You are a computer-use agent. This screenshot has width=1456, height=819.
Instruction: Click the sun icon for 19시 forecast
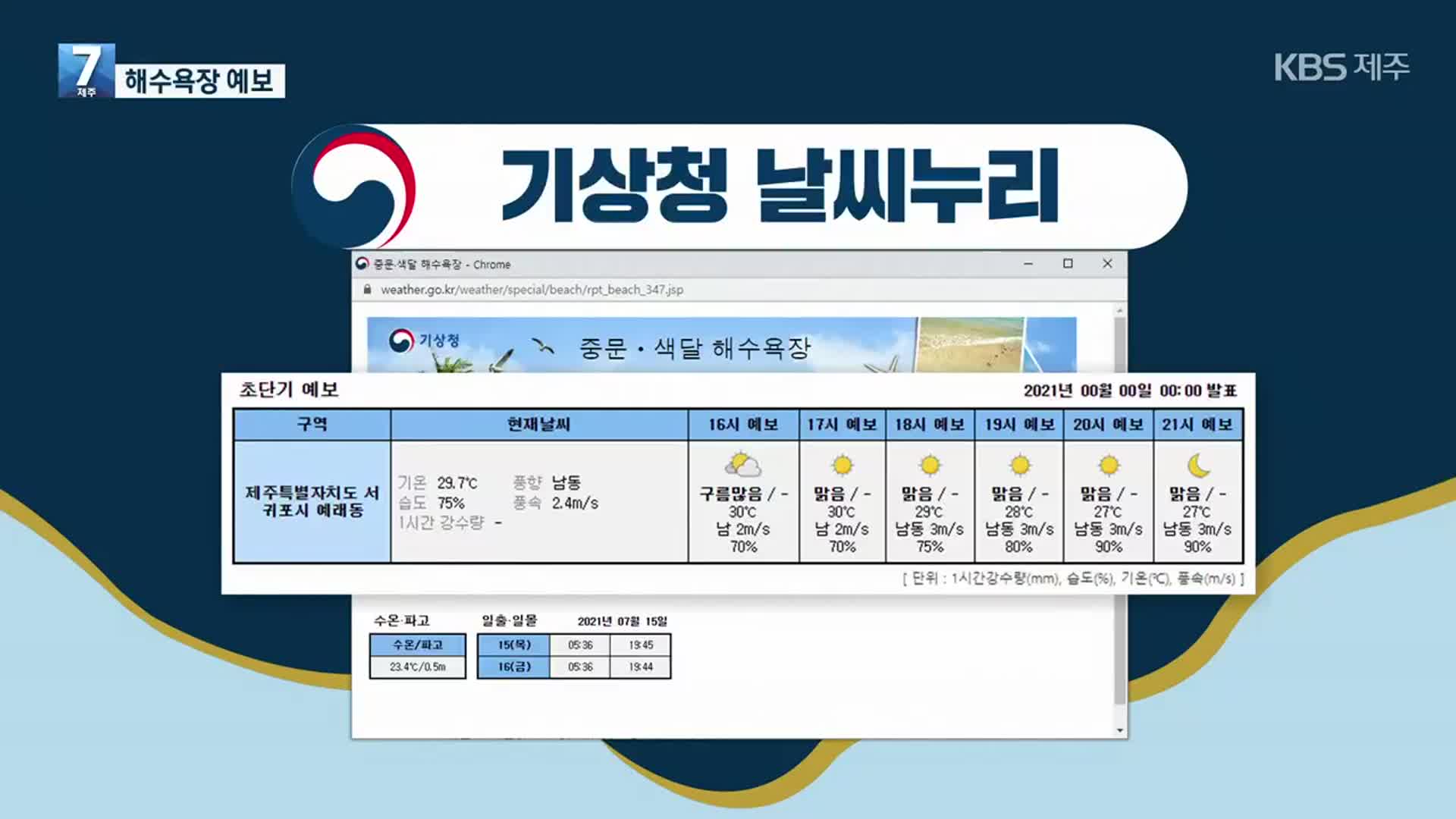[1020, 464]
